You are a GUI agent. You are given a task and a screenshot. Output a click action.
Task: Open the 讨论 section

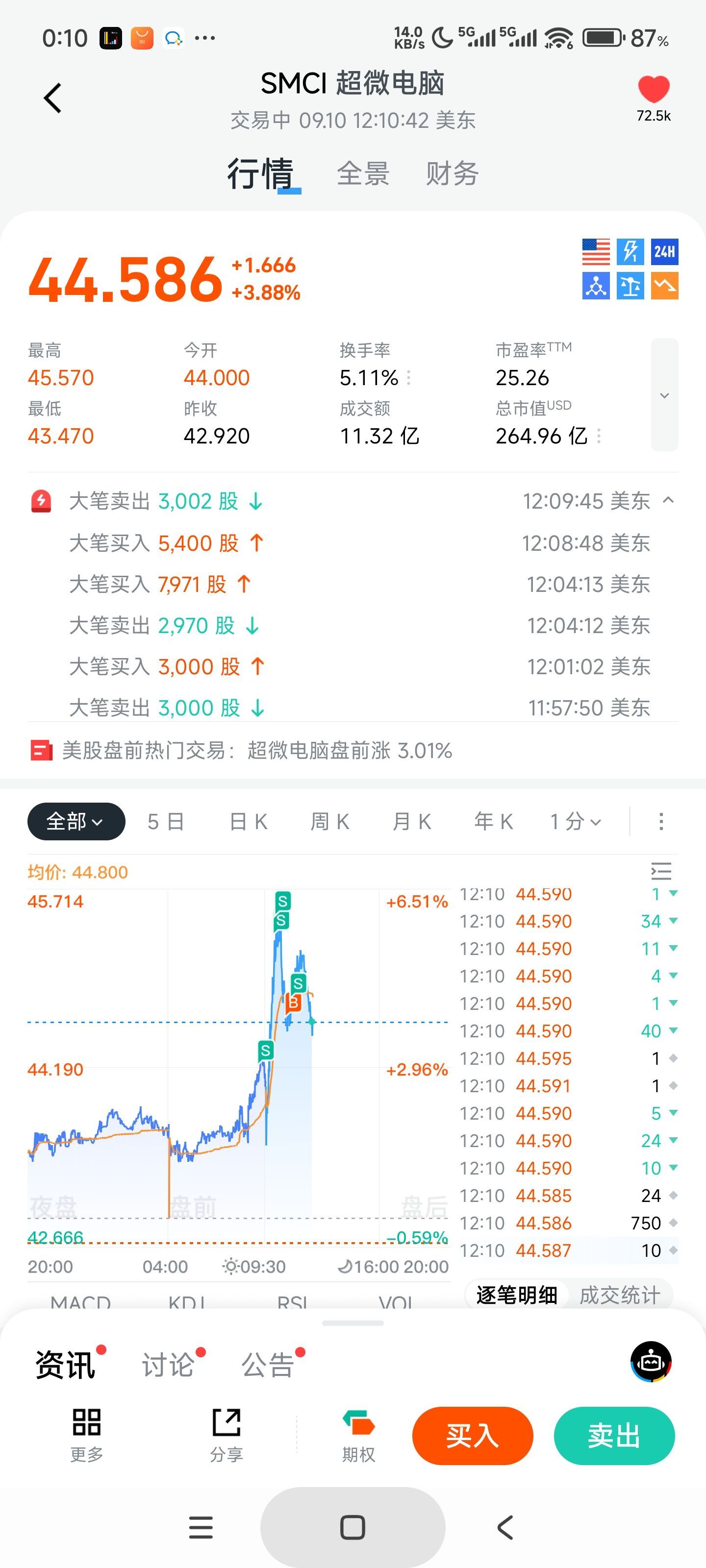168,1364
